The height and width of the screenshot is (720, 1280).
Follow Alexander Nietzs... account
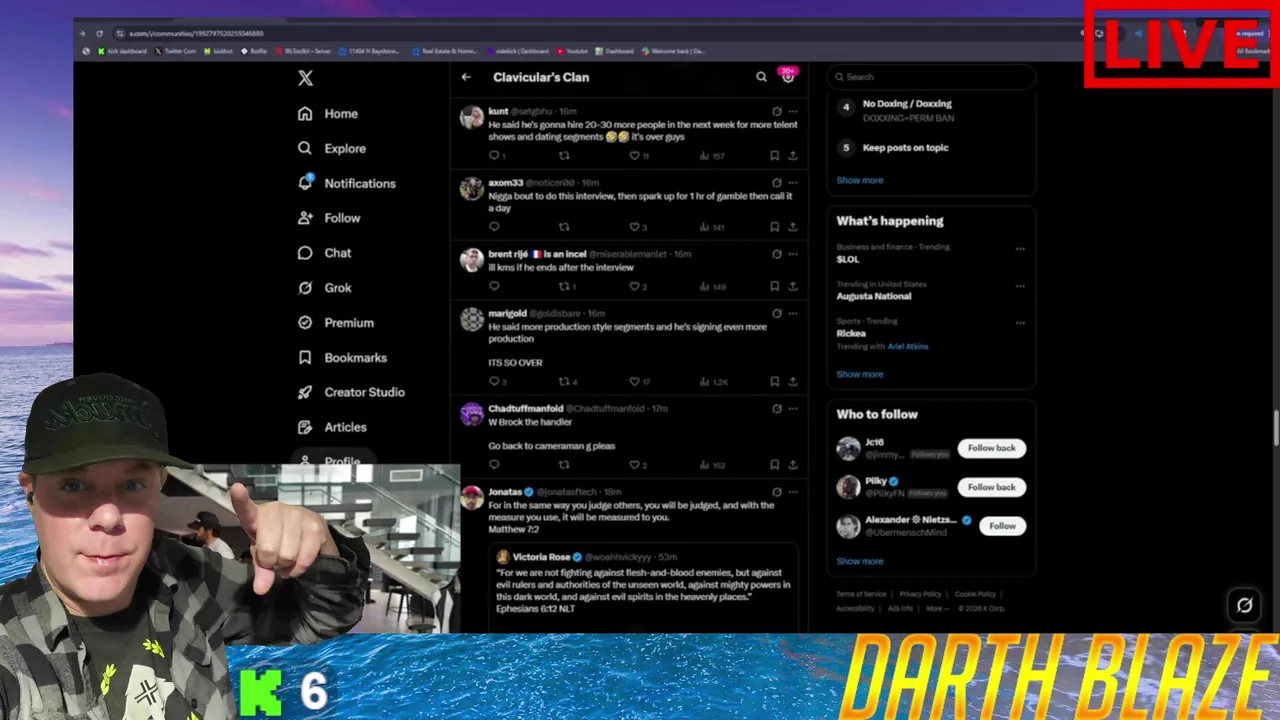click(x=1002, y=526)
